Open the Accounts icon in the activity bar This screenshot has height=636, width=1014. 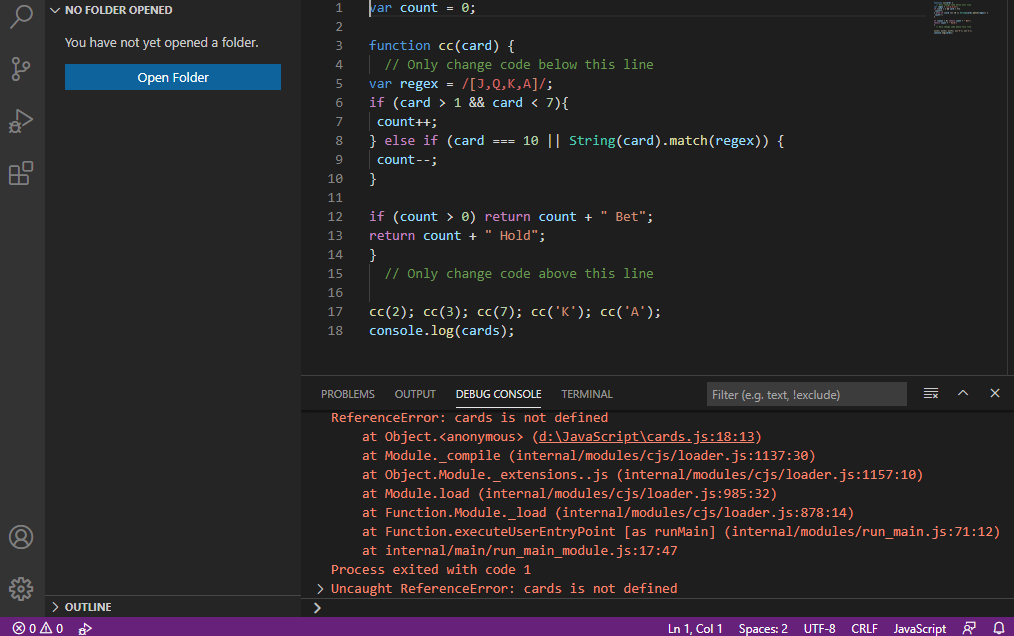click(x=21, y=537)
